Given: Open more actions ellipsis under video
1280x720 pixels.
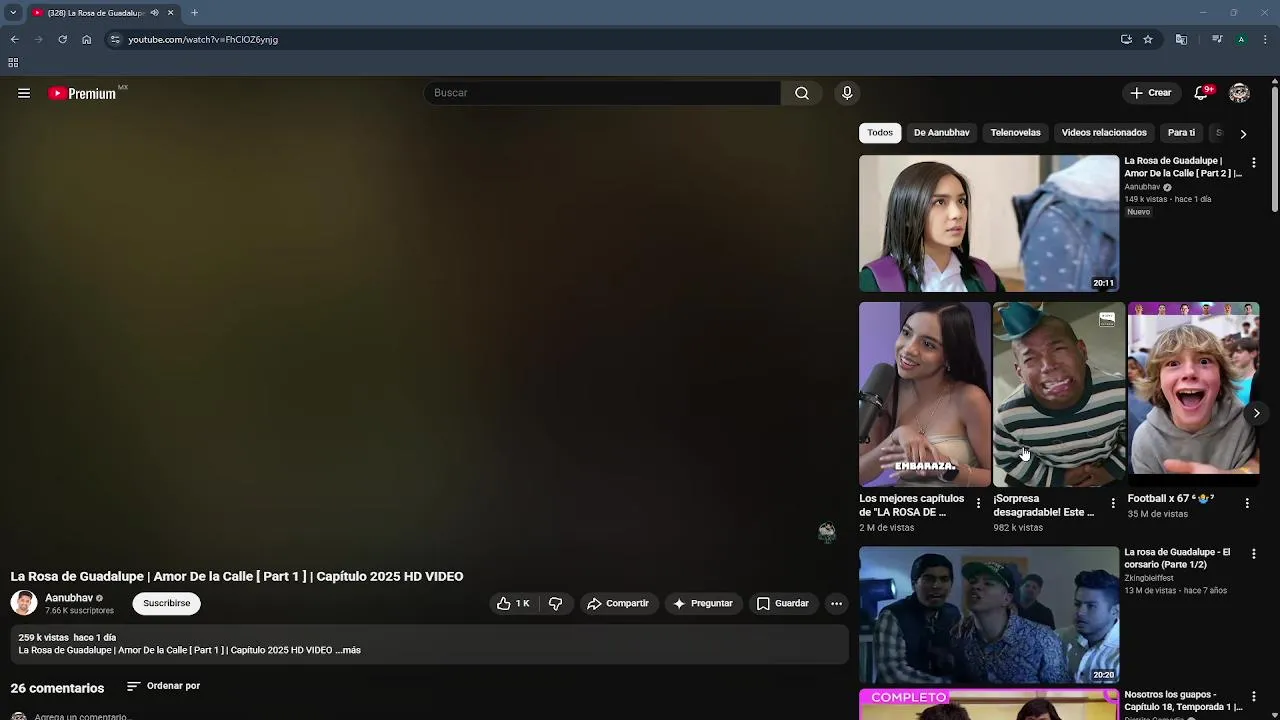Looking at the screenshot, I should [x=836, y=603].
